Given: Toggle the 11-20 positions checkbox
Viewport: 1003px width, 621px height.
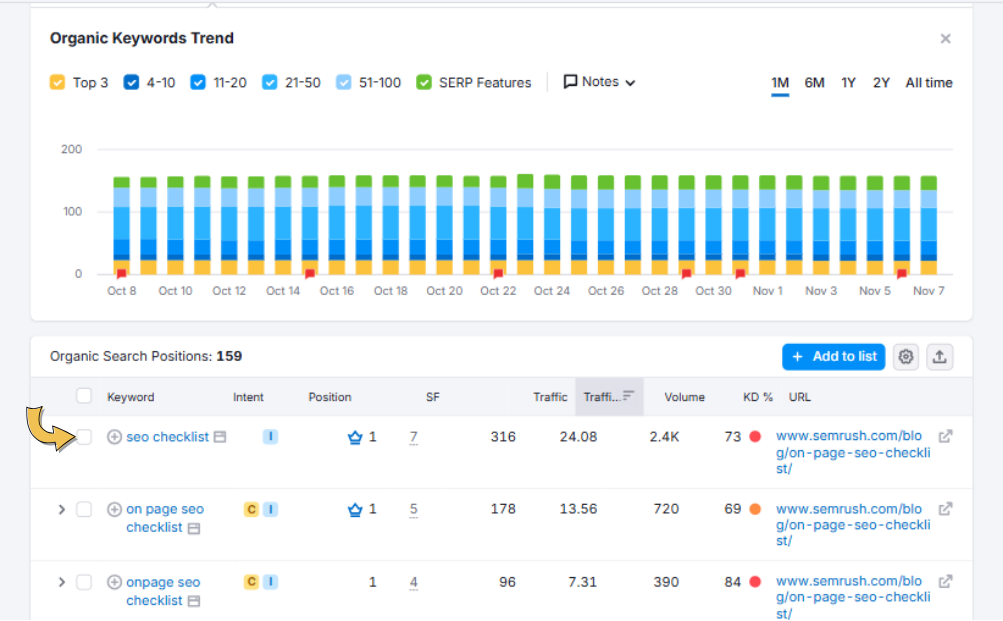Looking at the screenshot, I should 198,83.
